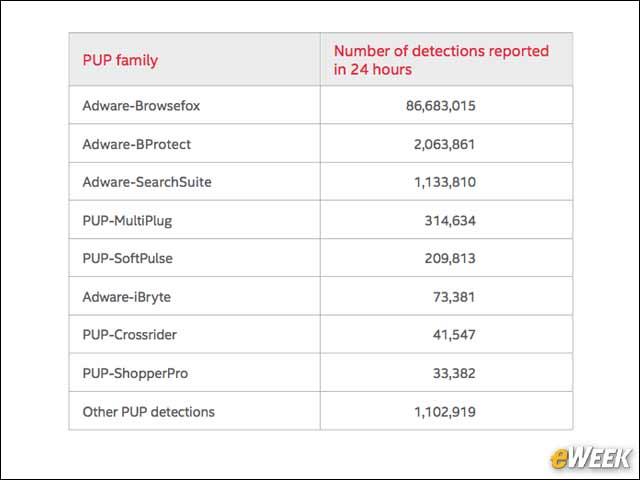Screen dimensions: 640x480
Task: Select the 33,382 detections cell
Action: click(454, 373)
